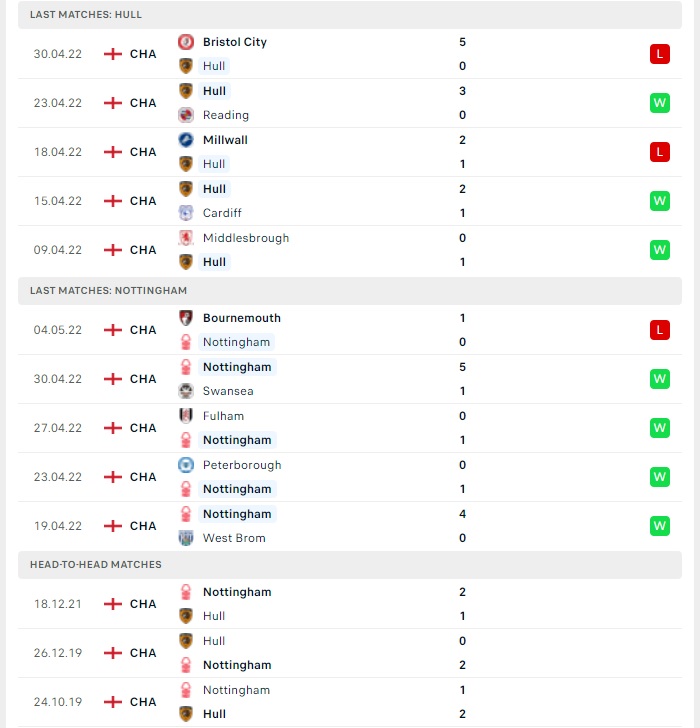Click the Reading club crest
The height and width of the screenshot is (728, 700).
[186, 115]
